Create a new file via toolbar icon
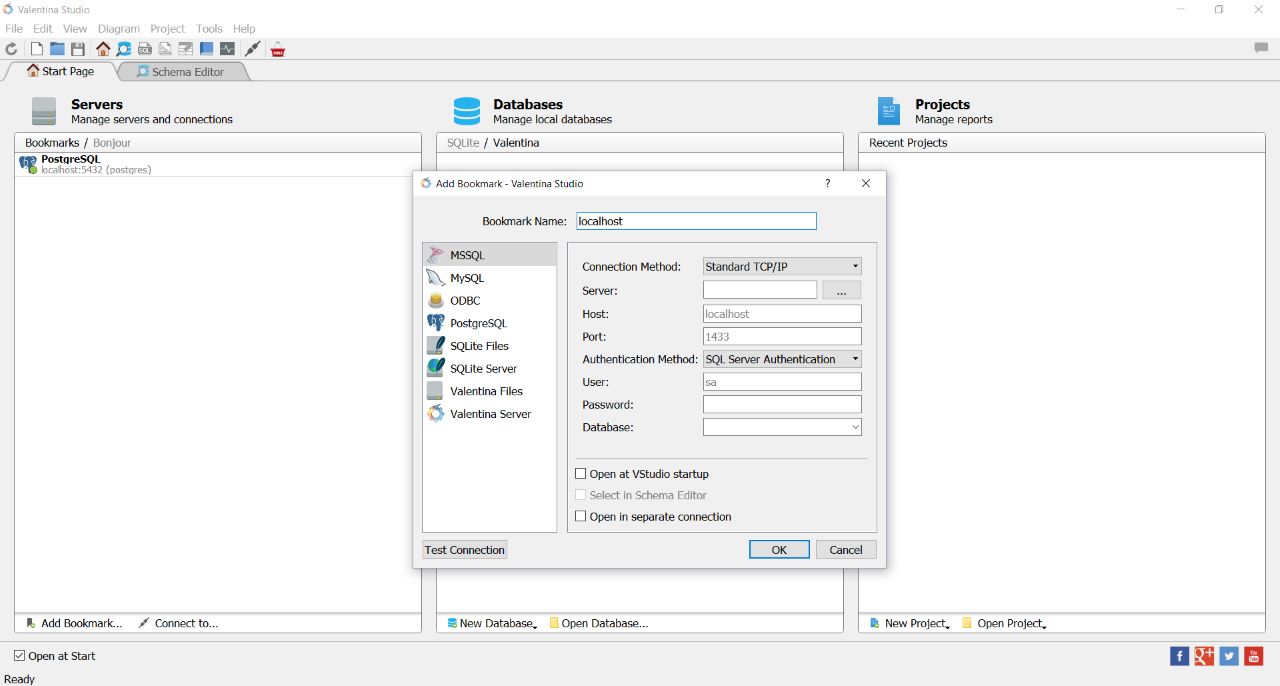This screenshot has height=686, width=1280. tap(37, 49)
